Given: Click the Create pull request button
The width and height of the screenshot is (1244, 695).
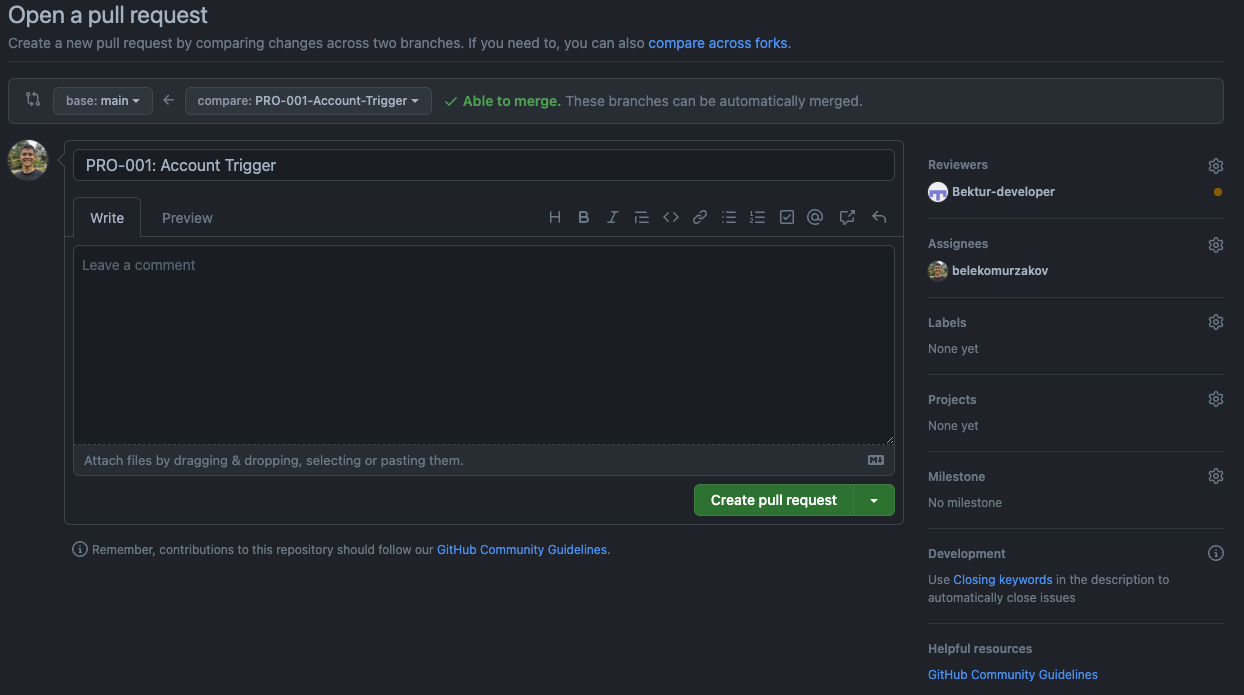Looking at the screenshot, I should click(774, 500).
